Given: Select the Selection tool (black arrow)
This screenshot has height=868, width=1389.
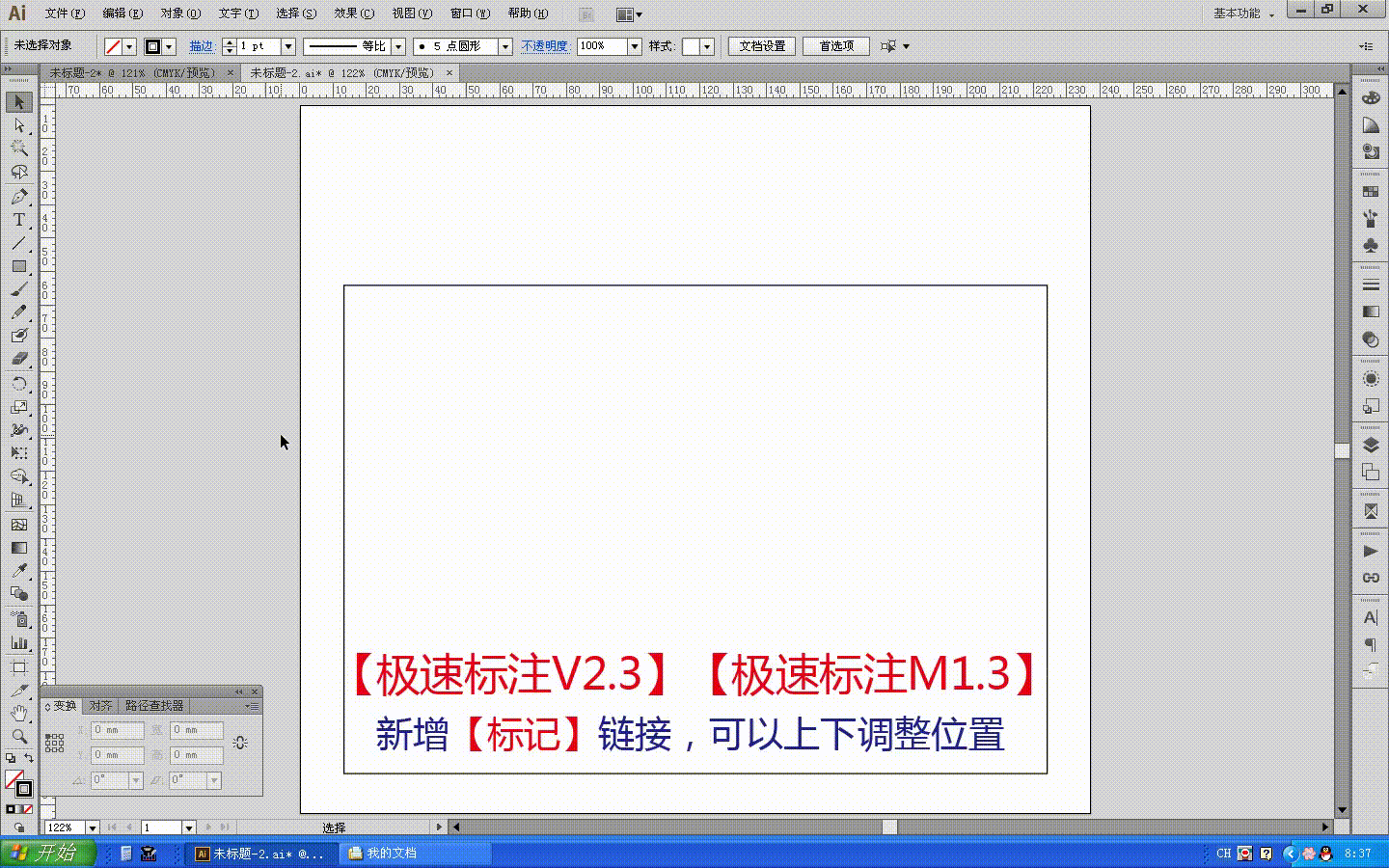Looking at the screenshot, I should click(18, 102).
